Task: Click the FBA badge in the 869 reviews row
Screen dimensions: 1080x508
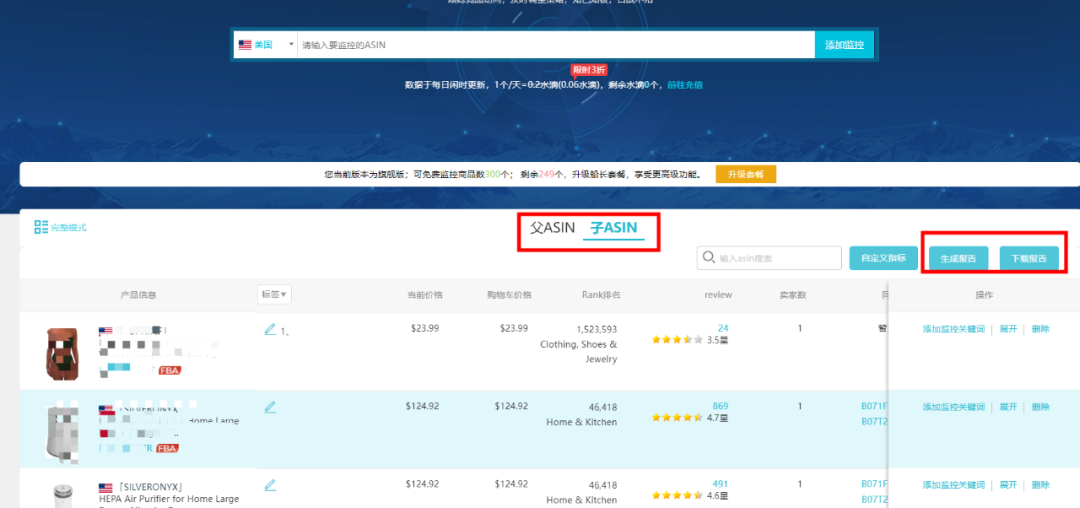Action: (167, 448)
